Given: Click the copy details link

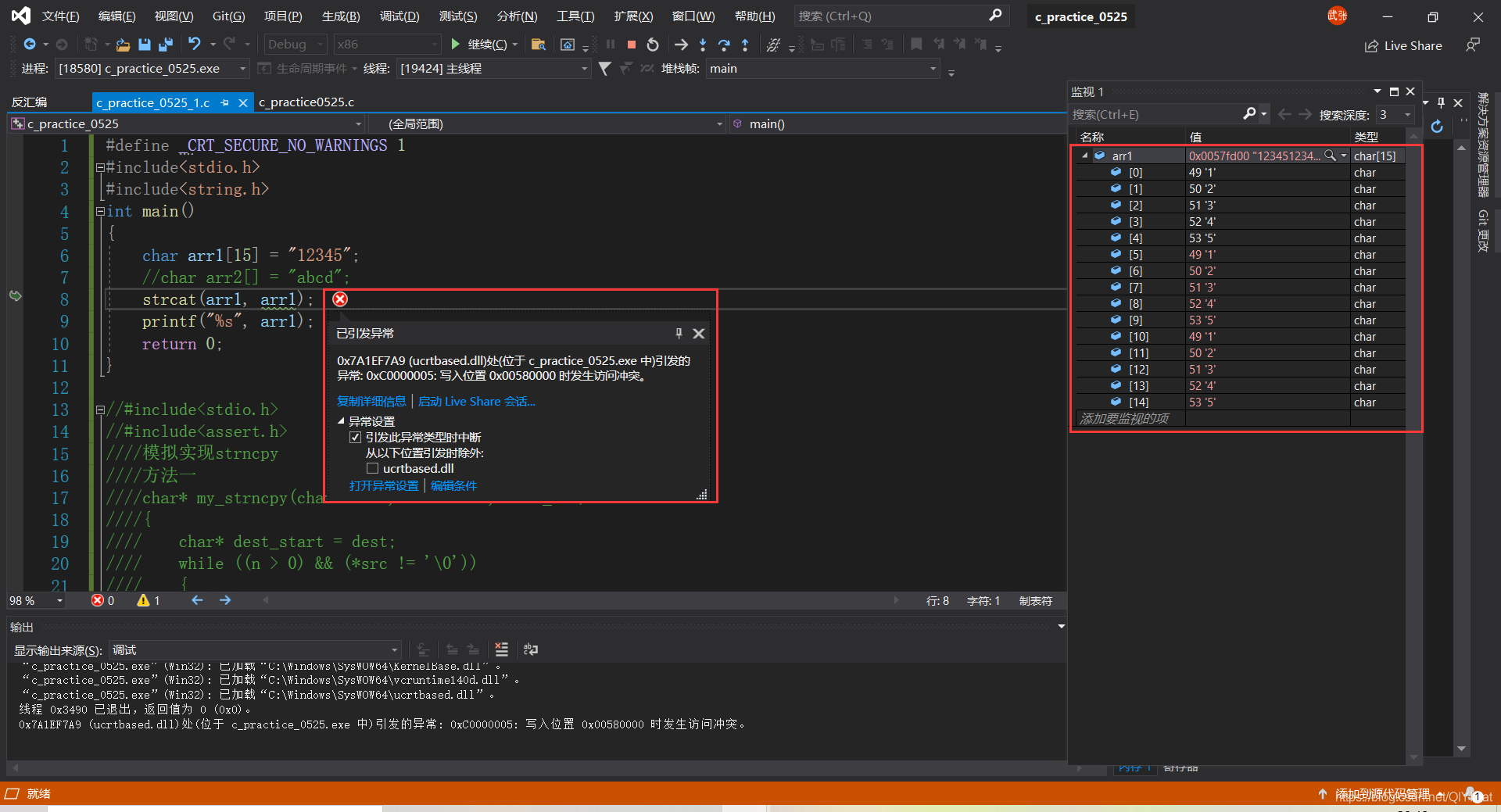Looking at the screenshot, I should (371, 402).
